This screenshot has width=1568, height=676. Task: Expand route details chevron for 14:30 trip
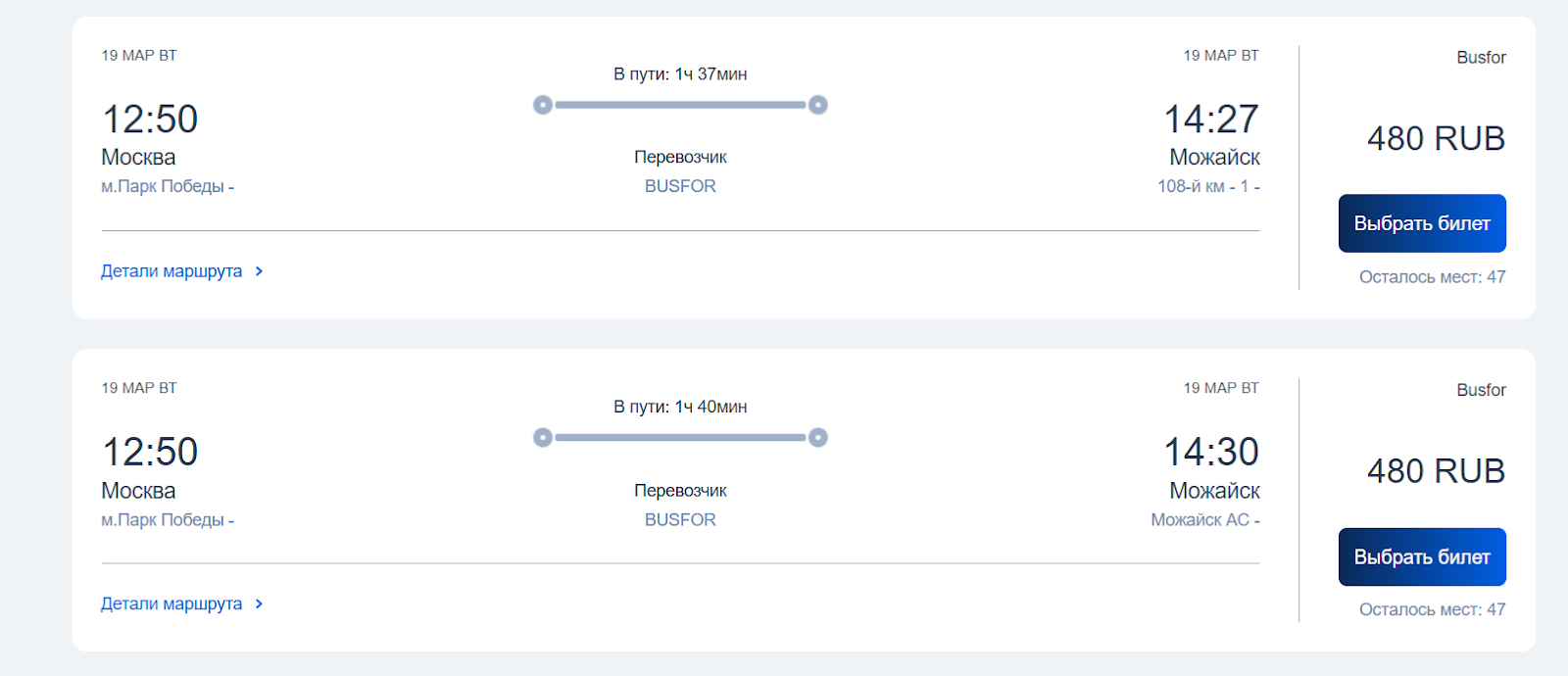pyautogui.click(x=259, y=604)
